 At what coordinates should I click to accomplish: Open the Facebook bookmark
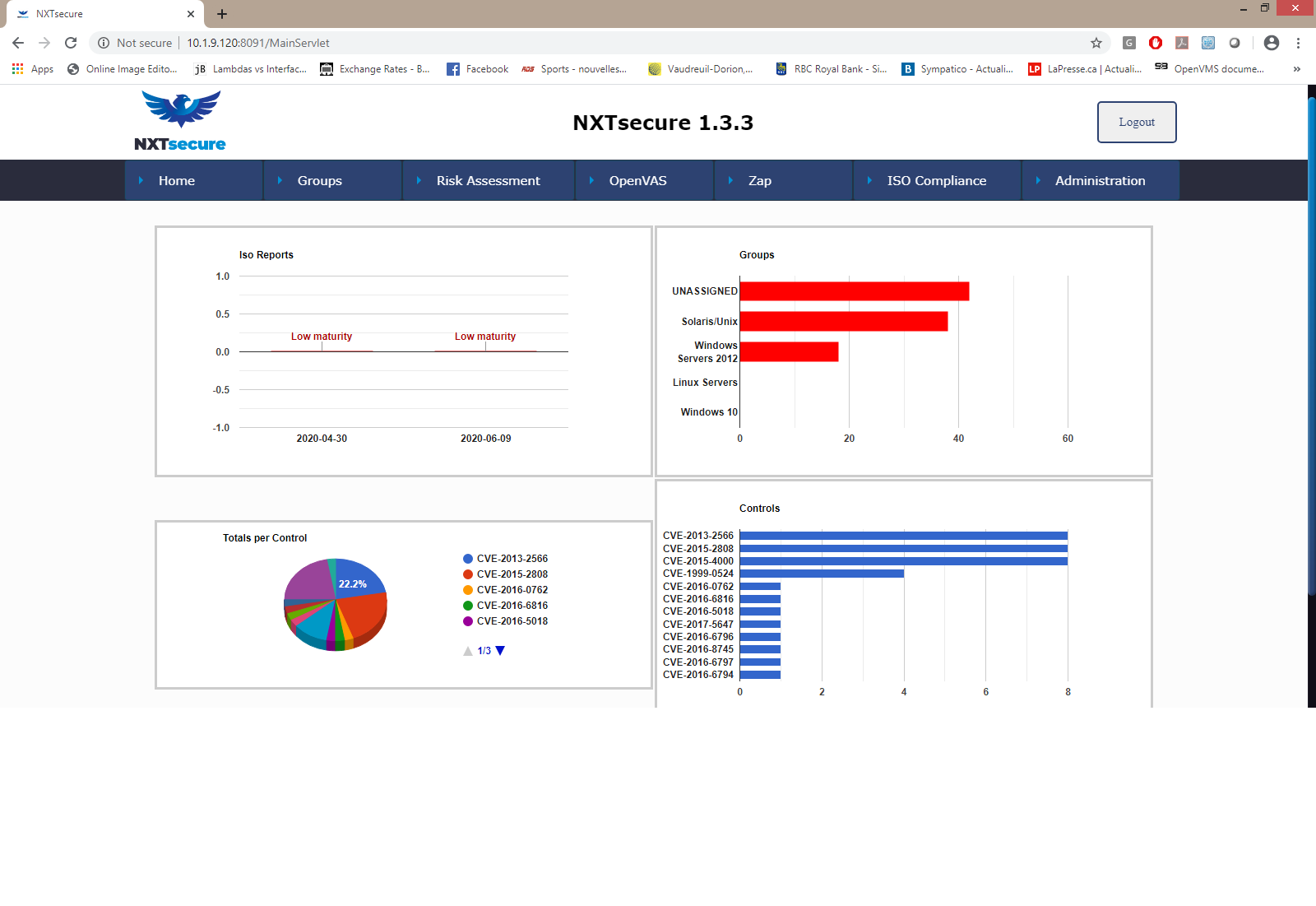477,69
